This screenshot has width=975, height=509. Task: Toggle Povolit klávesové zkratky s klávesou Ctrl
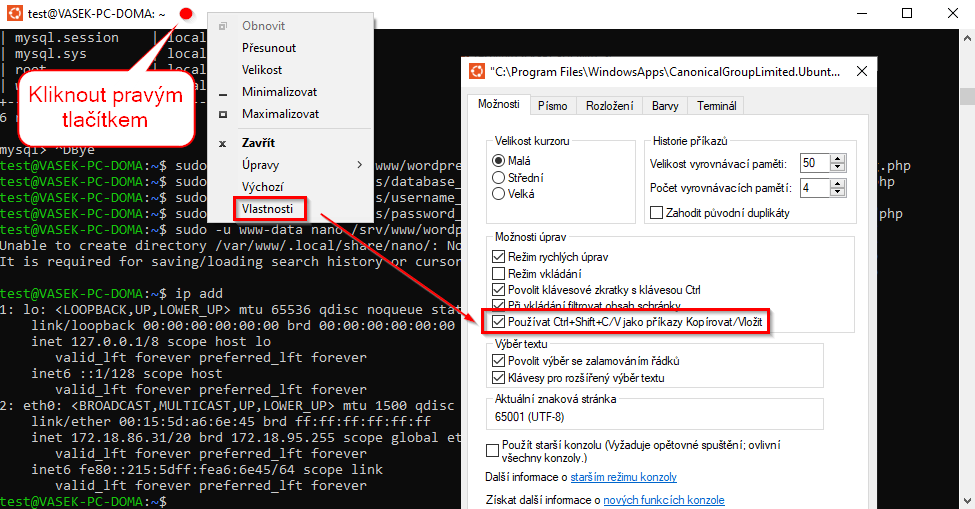pyautogui.click(x=498, y=290)
